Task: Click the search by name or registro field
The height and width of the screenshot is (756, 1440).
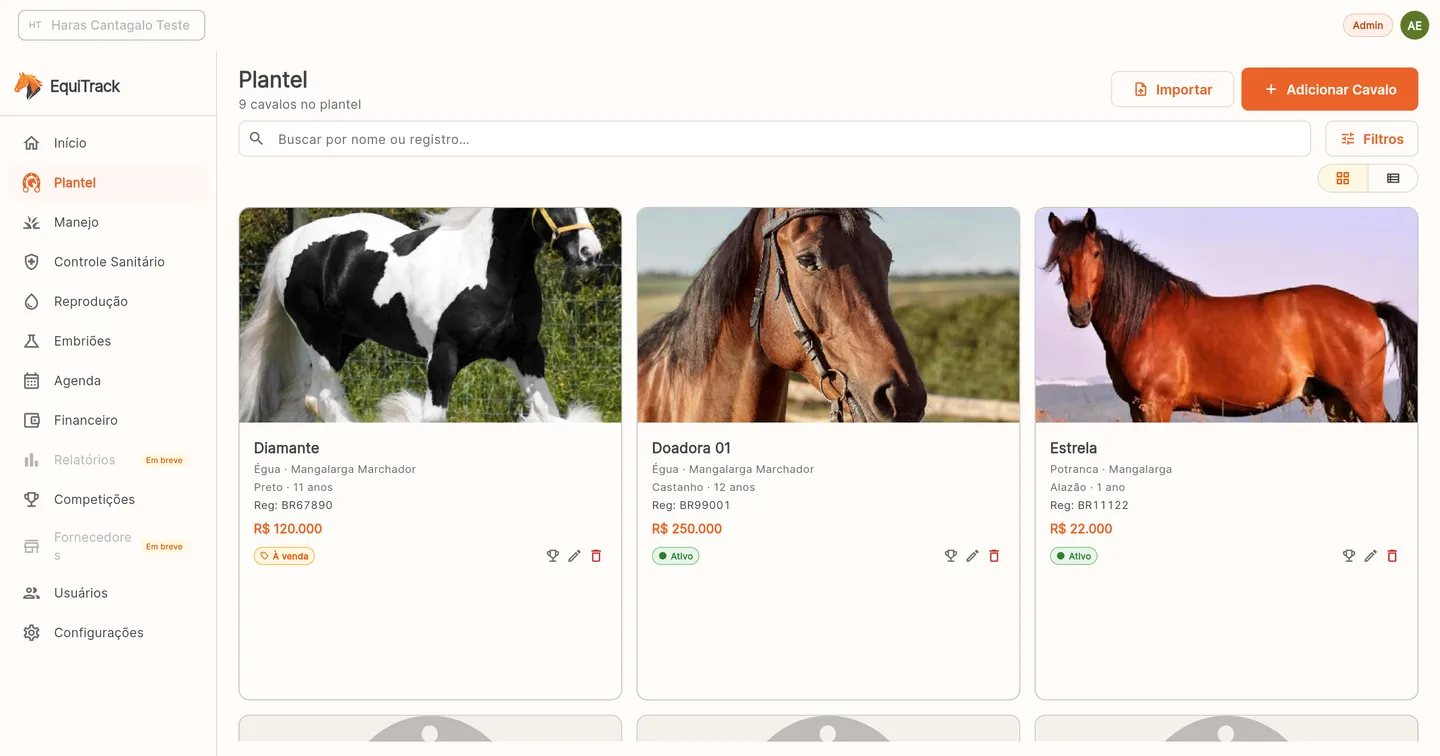Action: point(774,139)
